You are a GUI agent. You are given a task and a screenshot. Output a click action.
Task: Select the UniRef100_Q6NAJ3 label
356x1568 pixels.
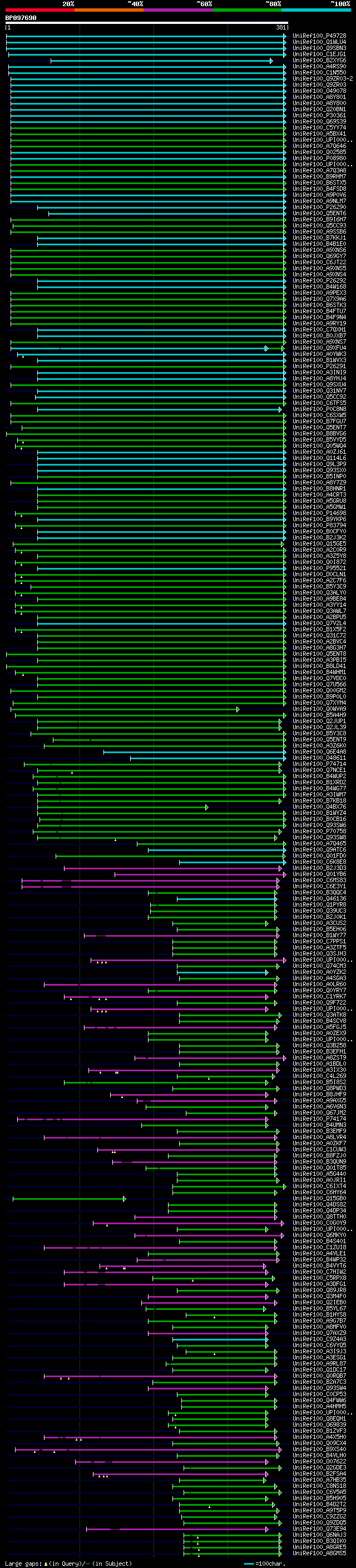coord(319,1535)
